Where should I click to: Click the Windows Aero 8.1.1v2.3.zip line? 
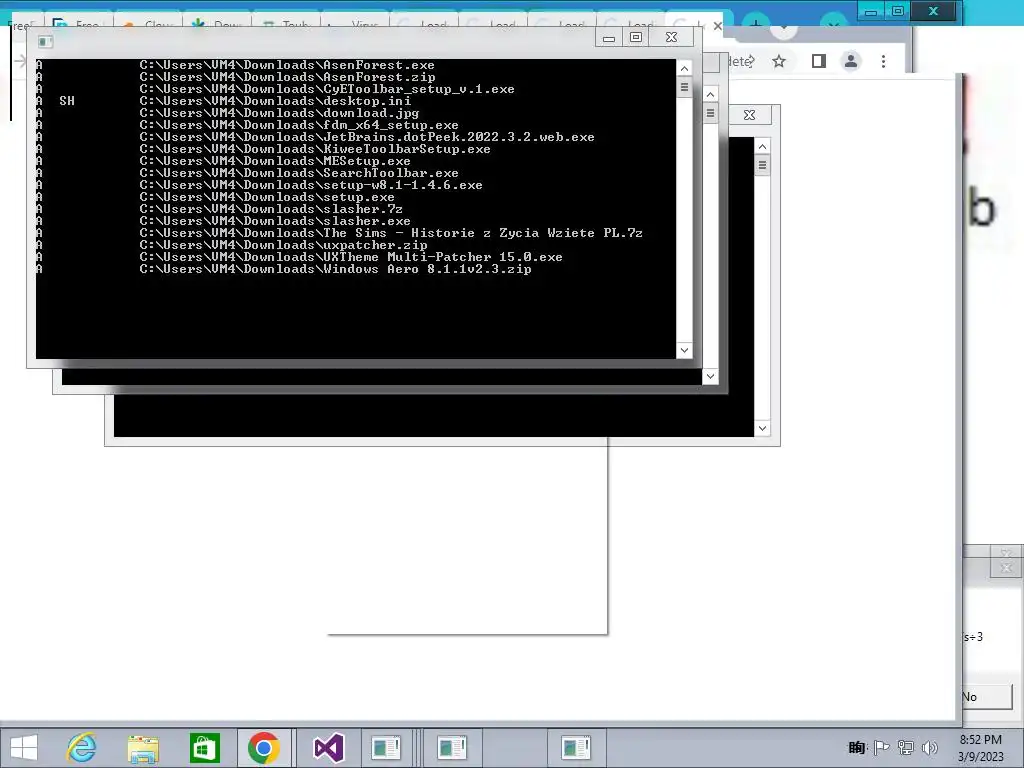pyautogui.click(x=335, y=269)
